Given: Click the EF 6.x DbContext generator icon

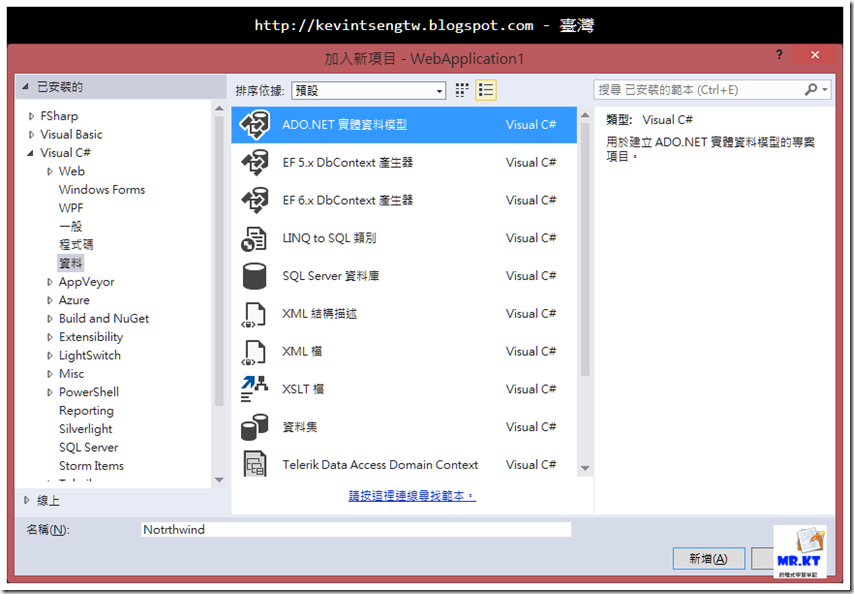Looking at the screenshot, I should (x=255, y=200).
